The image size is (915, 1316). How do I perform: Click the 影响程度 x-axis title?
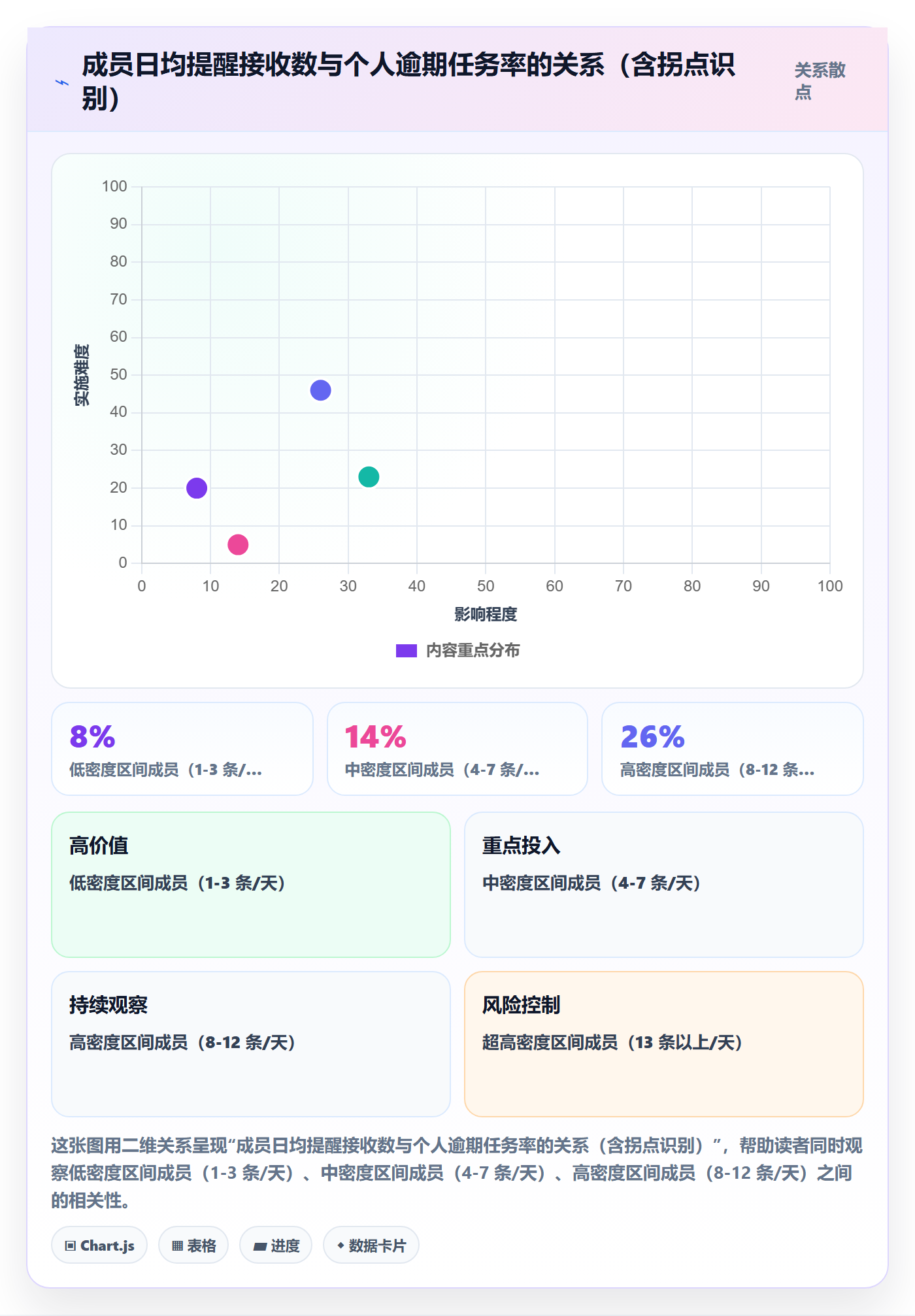pos(486,614)
